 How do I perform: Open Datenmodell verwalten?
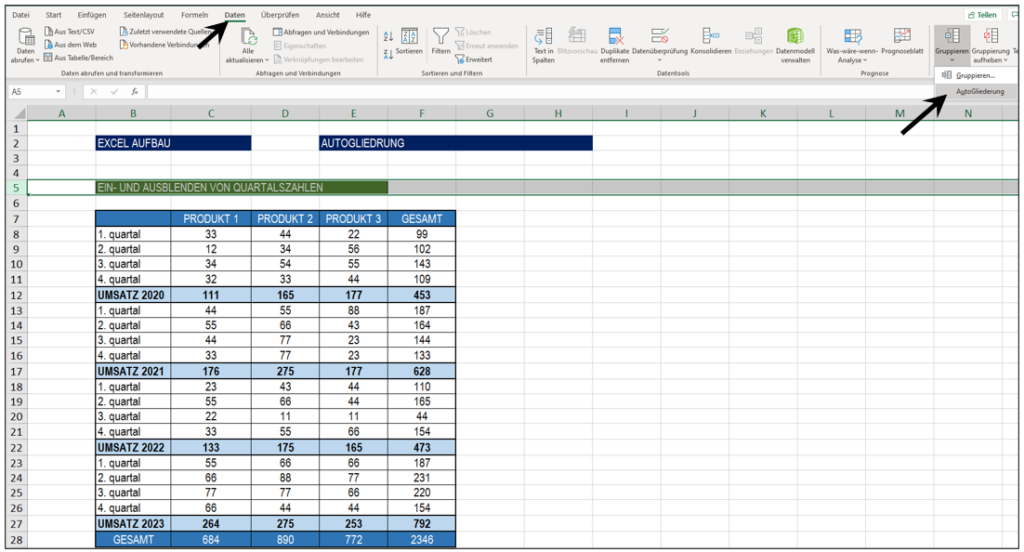795,45
